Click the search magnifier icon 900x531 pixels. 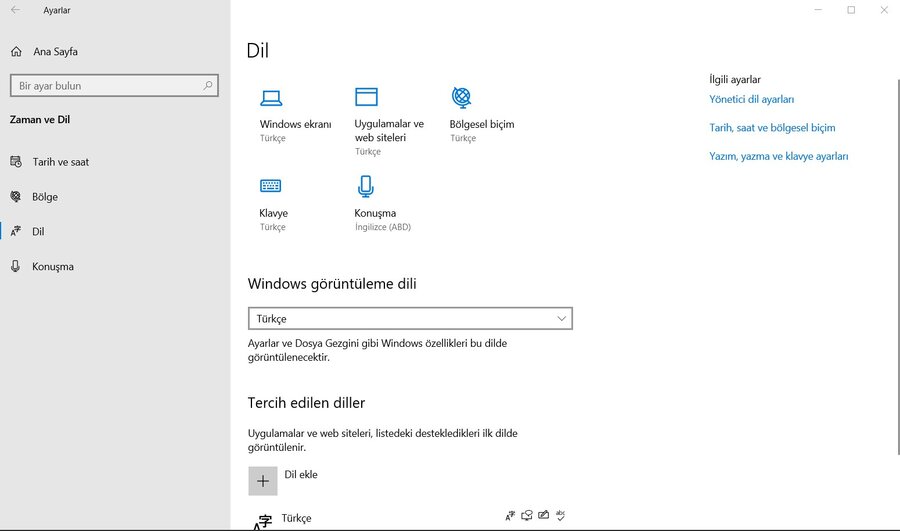[x=208, y=86]
